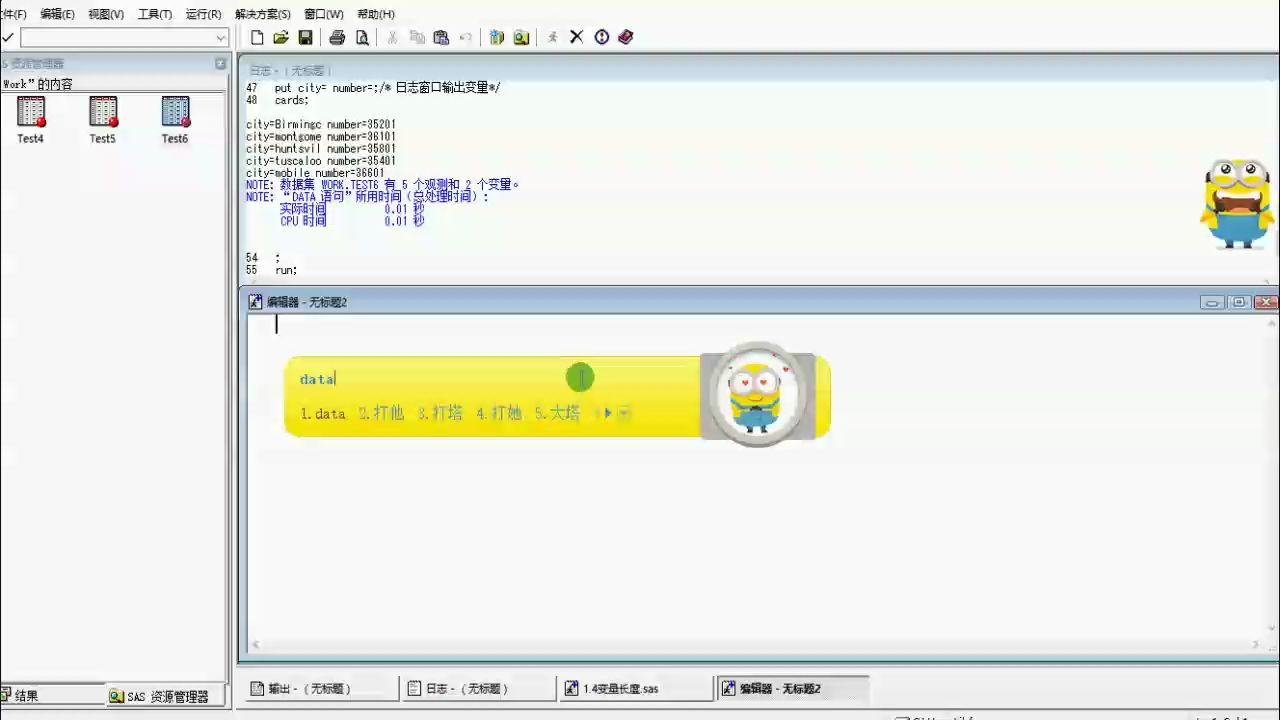Maximize the editor 无标题2 window
The height and width of the screenshot is (720, 1280).
[x=1239, y=302]
